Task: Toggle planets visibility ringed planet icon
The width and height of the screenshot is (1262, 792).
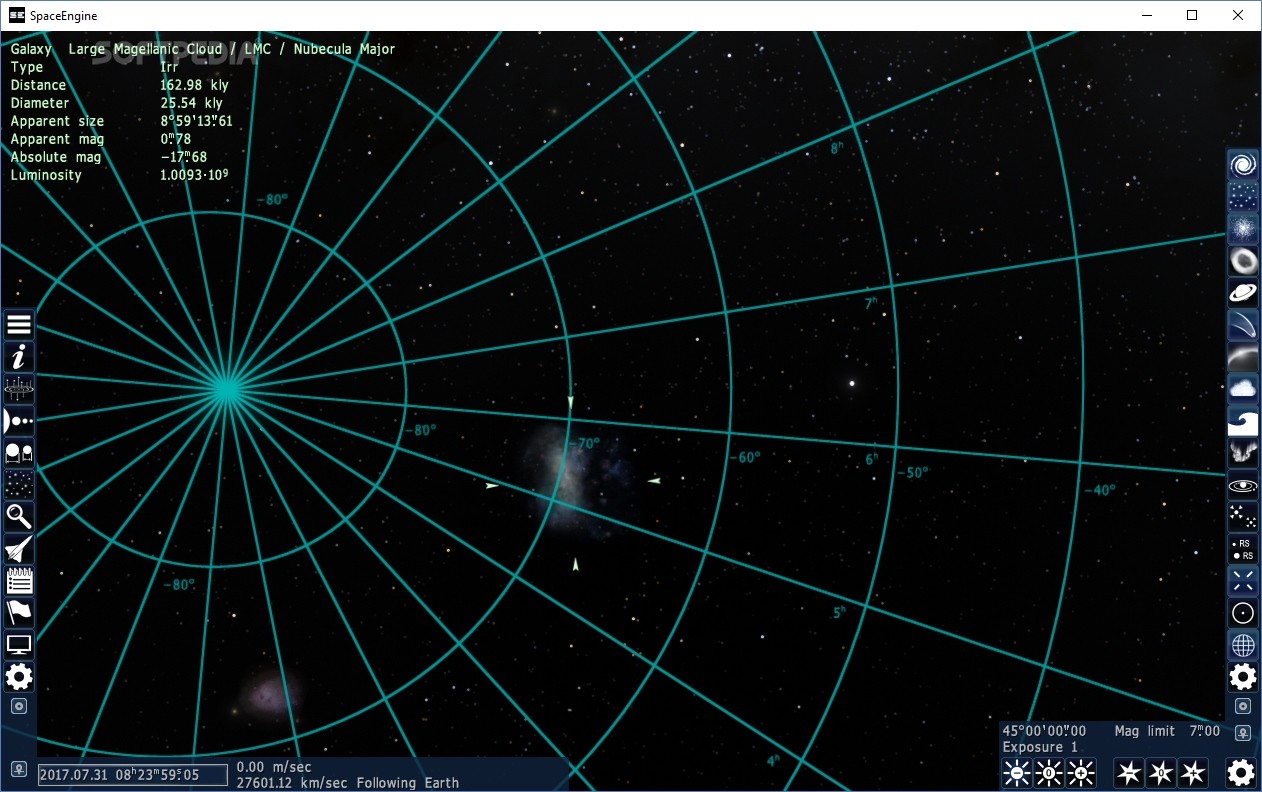Action: [1243, 293]
